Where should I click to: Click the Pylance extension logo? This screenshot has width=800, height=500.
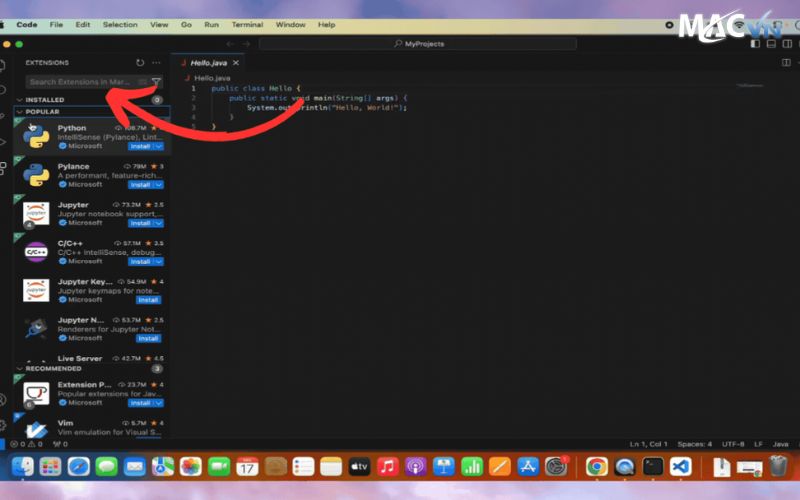click(x=36, y=175)
